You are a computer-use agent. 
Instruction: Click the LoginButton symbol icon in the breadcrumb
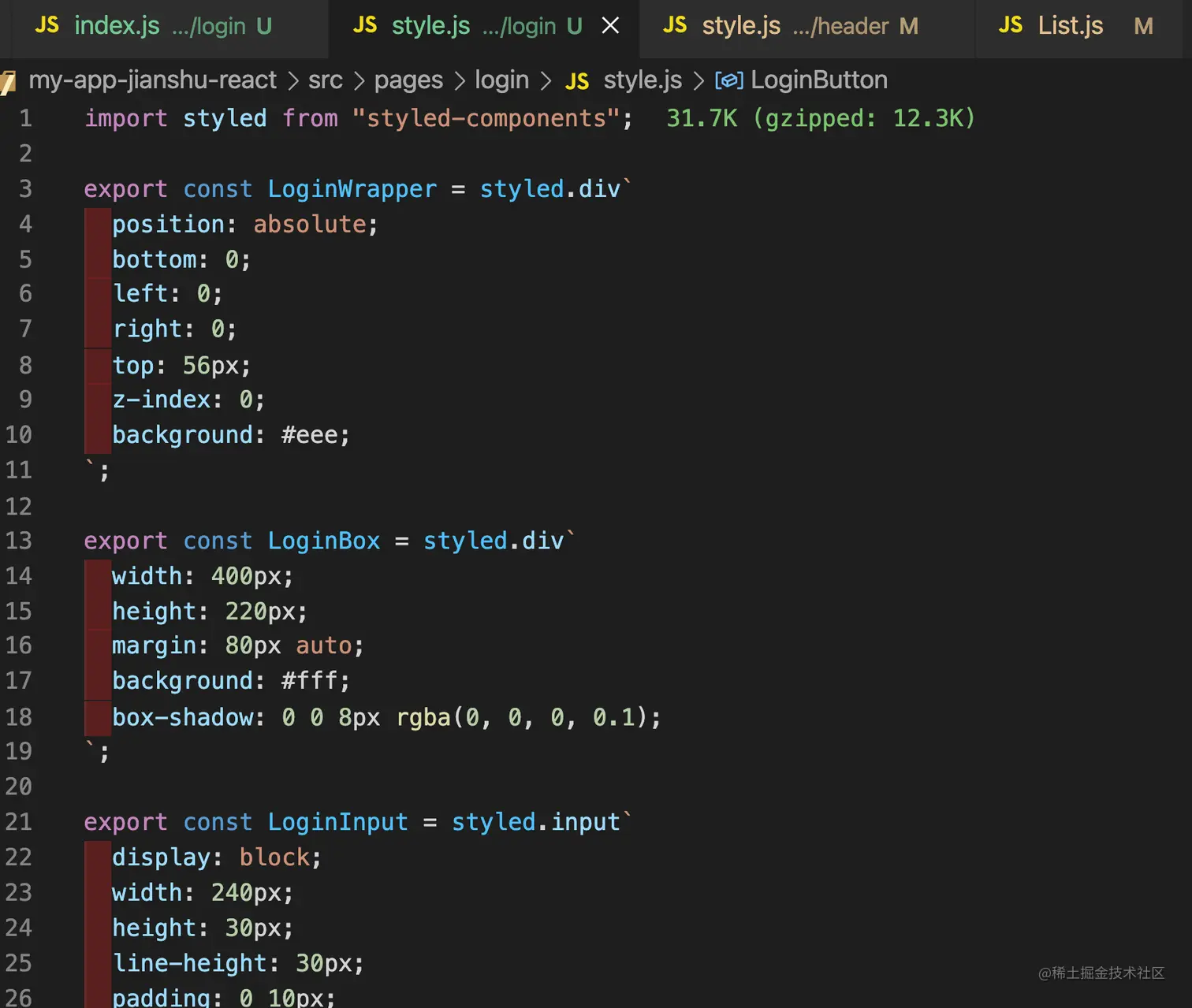point(728,80)
